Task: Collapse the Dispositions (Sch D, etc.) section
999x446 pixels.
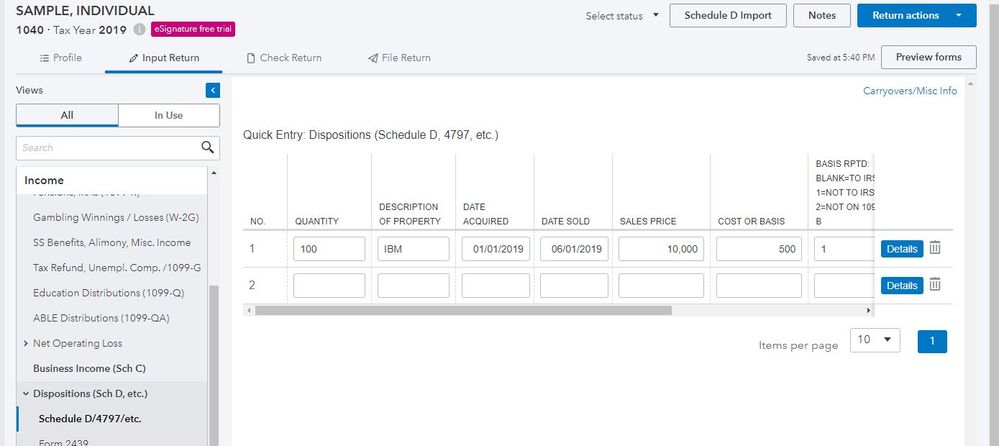Action: pyautogui.click(x=25, y=393)
